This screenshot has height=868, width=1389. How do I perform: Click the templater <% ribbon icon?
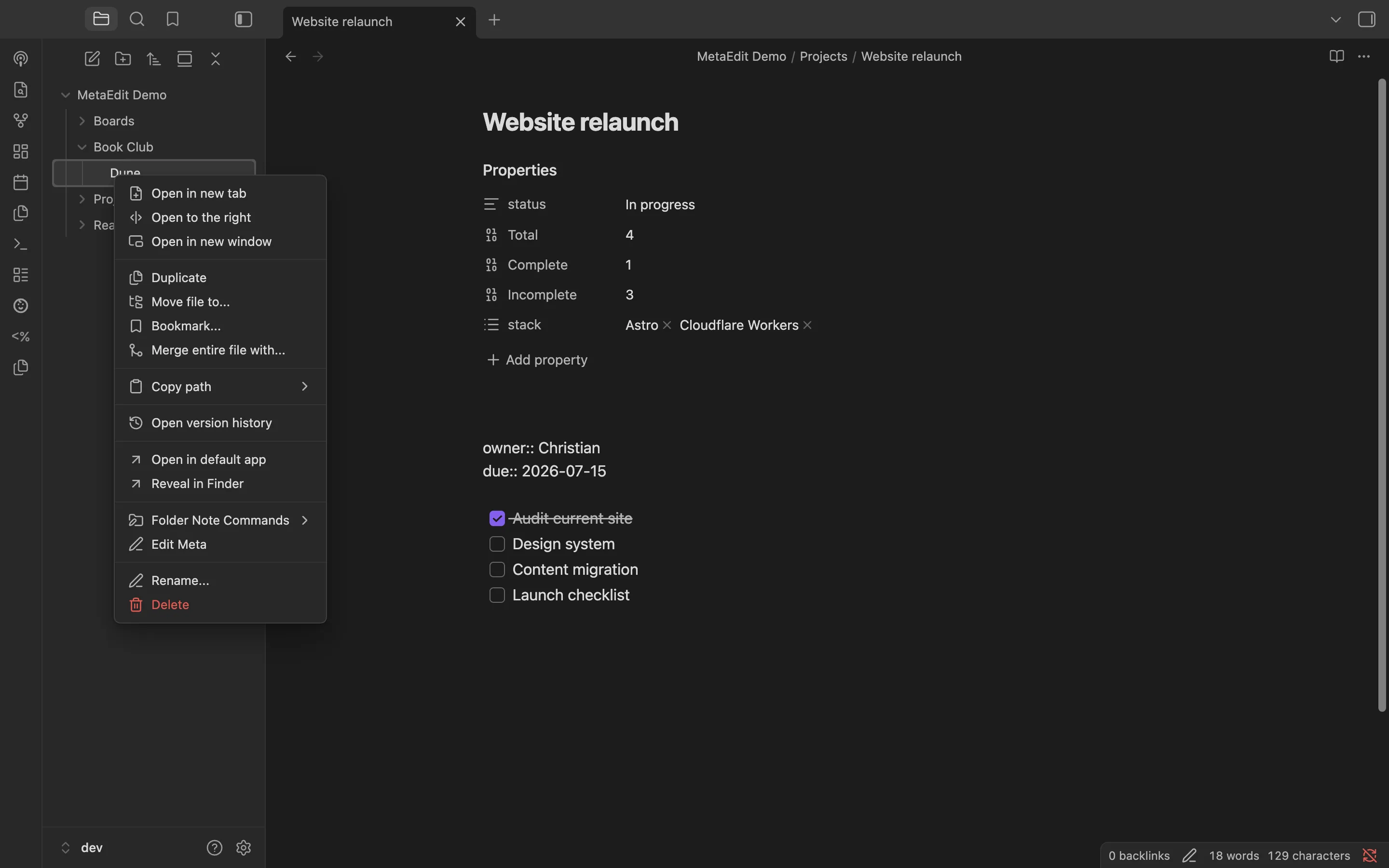click(x=21, y=337)
